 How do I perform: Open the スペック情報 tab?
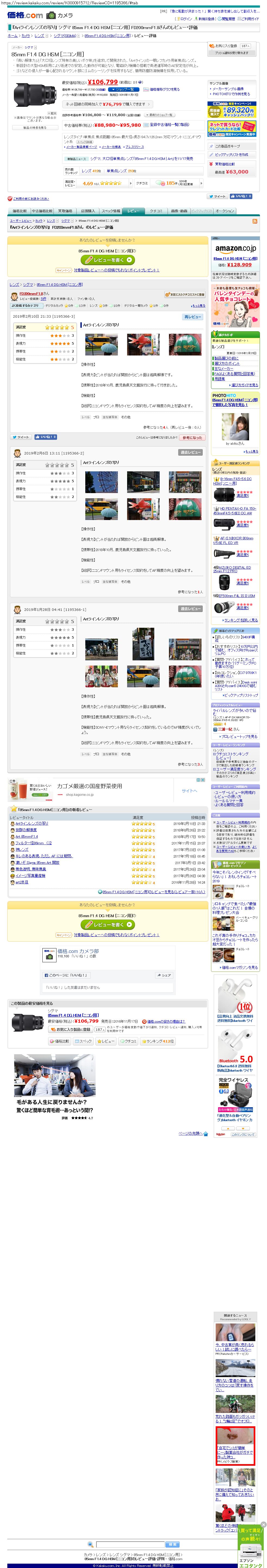pyautogui.click(x=111, y=211)
